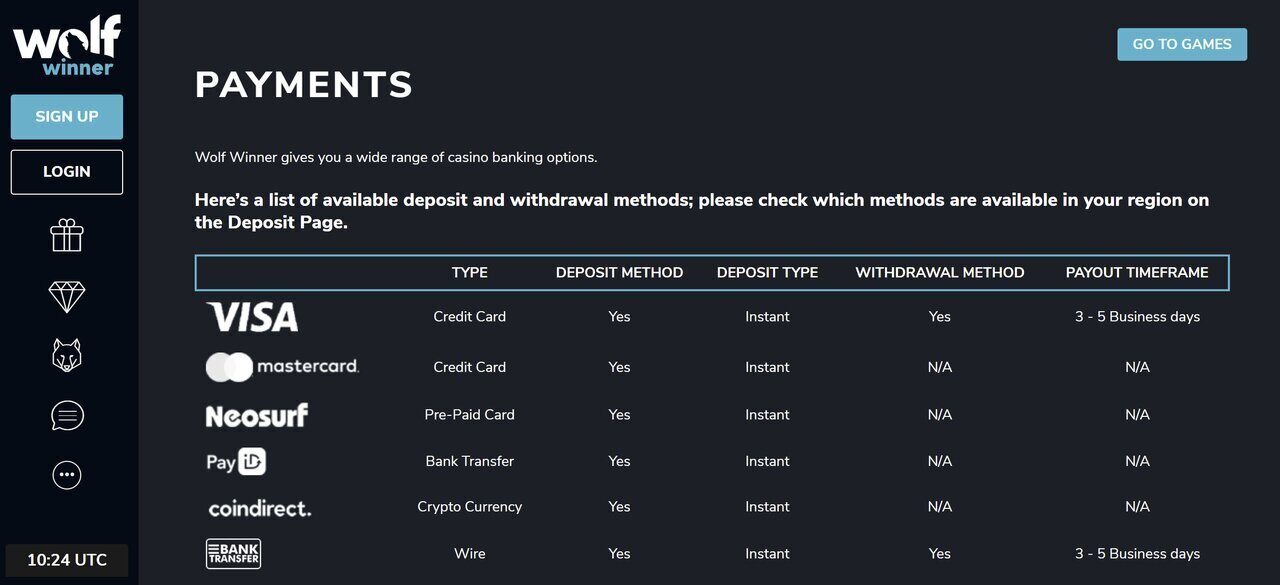Open the three-dots more menu icon
This screenshot has height=585, width=1280.
coord(67,475)
